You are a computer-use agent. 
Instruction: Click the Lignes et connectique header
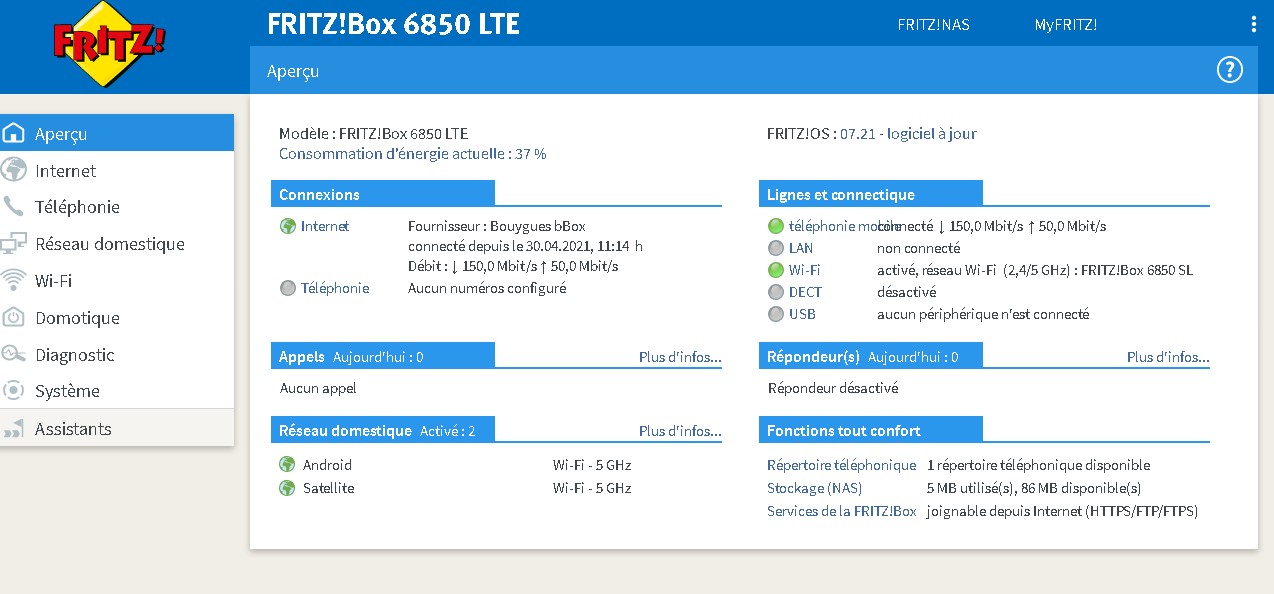coord(871,194)
